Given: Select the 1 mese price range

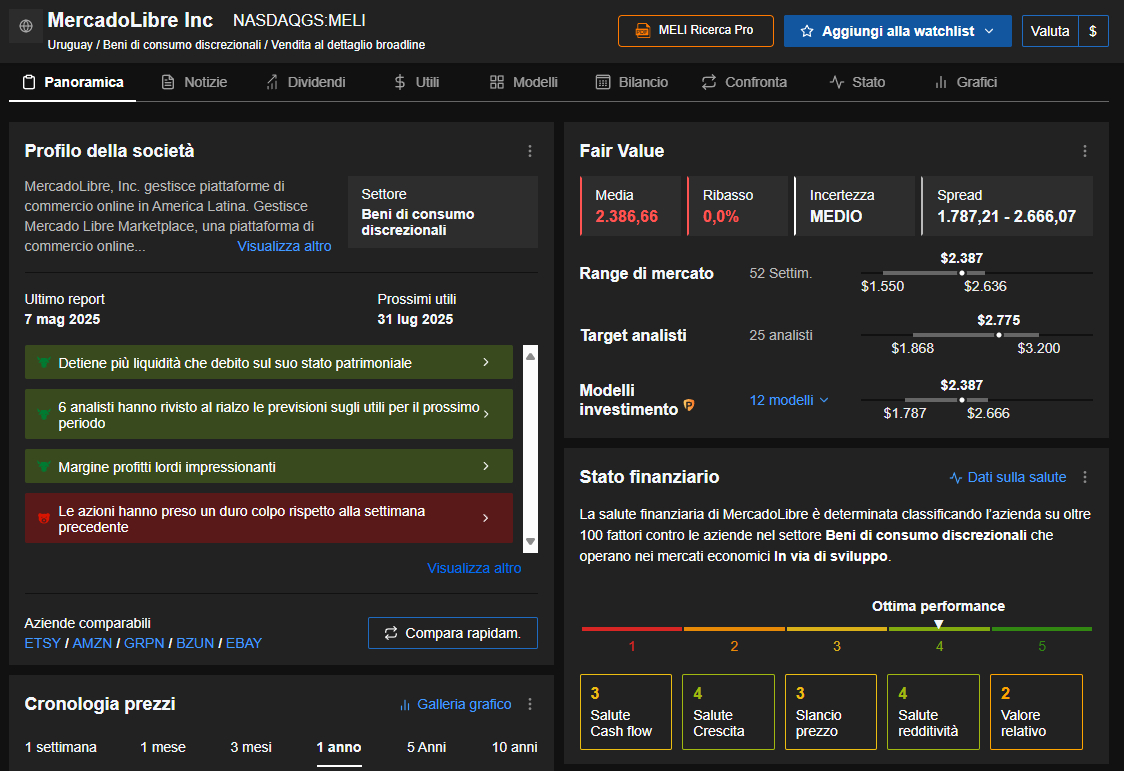Looking at the screenshot, I should pos(163,747).
